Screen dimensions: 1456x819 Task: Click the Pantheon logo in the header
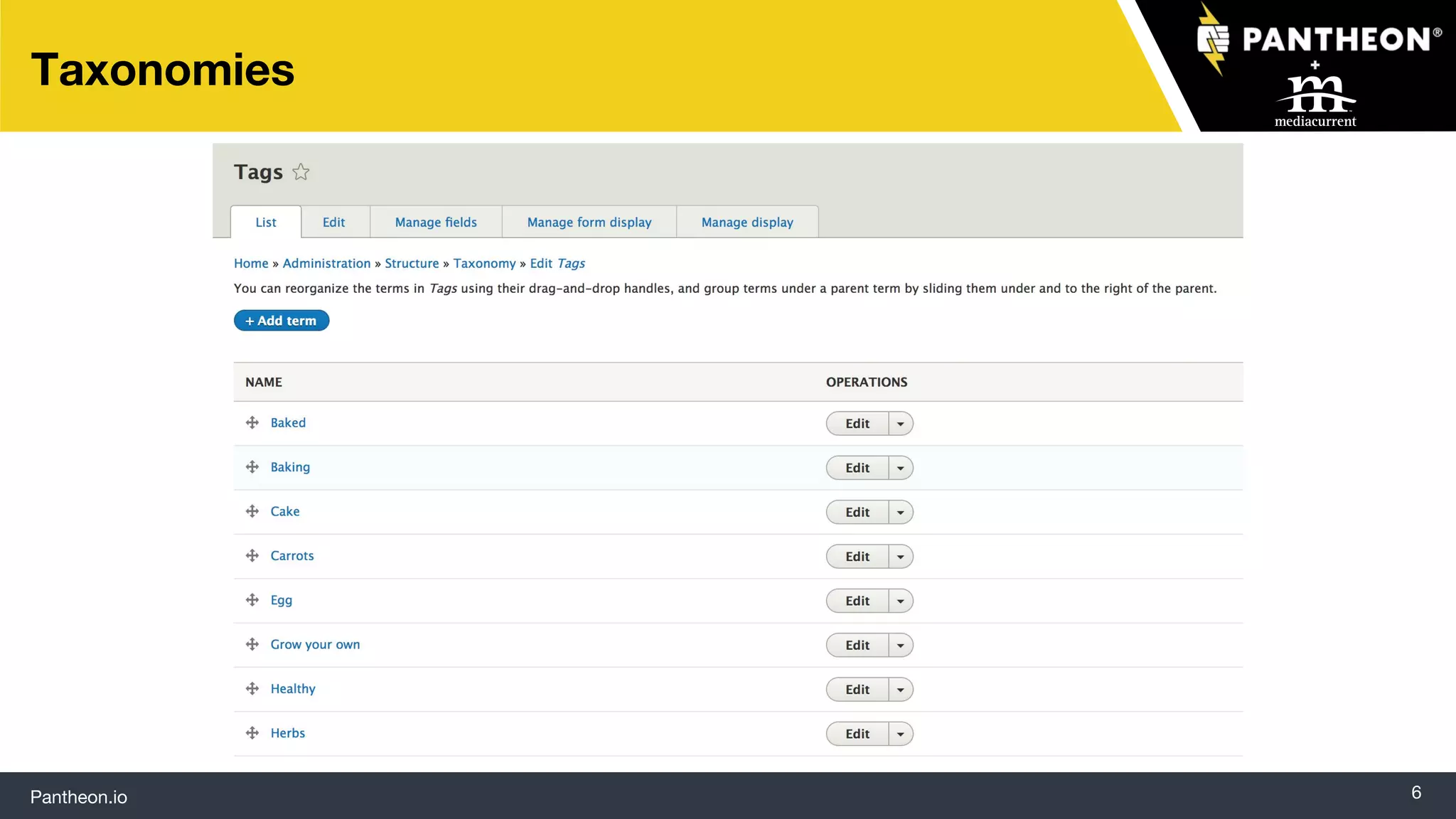point(1319,38)
